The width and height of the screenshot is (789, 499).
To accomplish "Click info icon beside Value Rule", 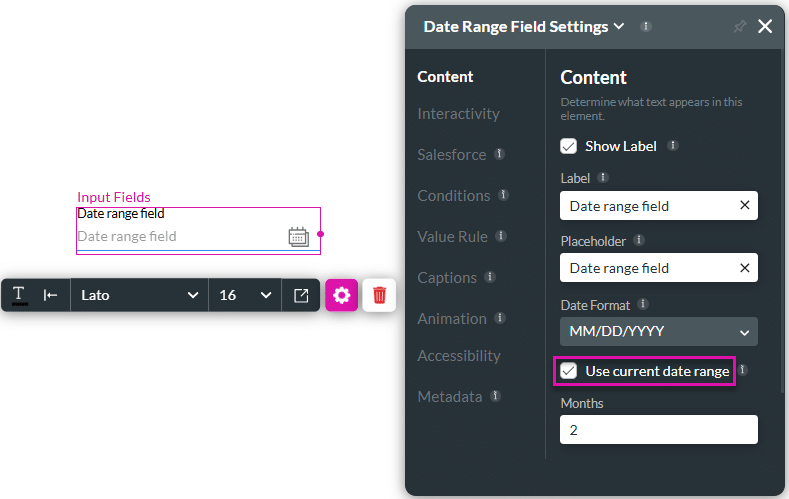I will click(501, 235).
